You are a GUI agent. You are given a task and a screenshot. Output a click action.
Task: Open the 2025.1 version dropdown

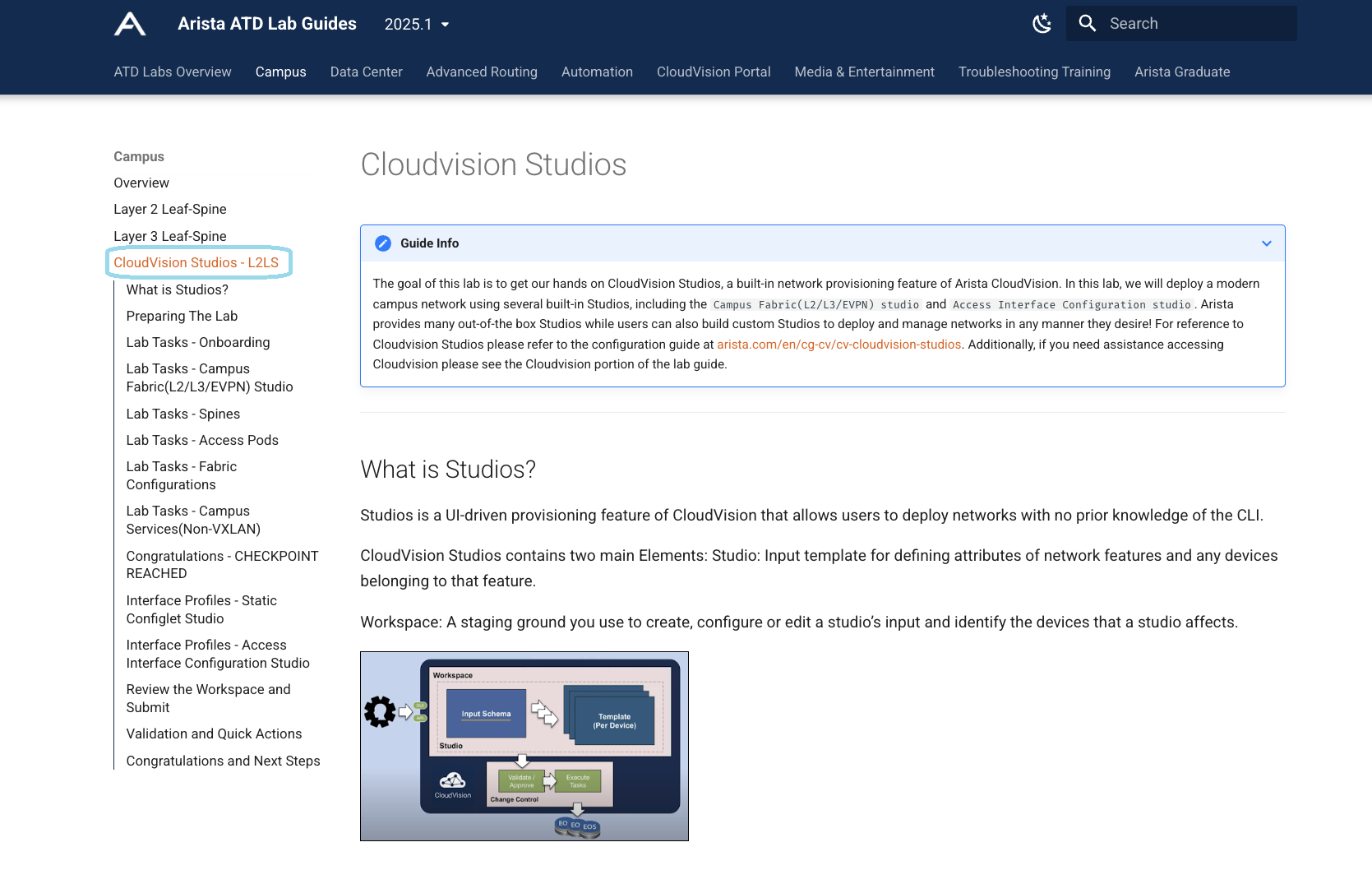click(x=417, y=25)
